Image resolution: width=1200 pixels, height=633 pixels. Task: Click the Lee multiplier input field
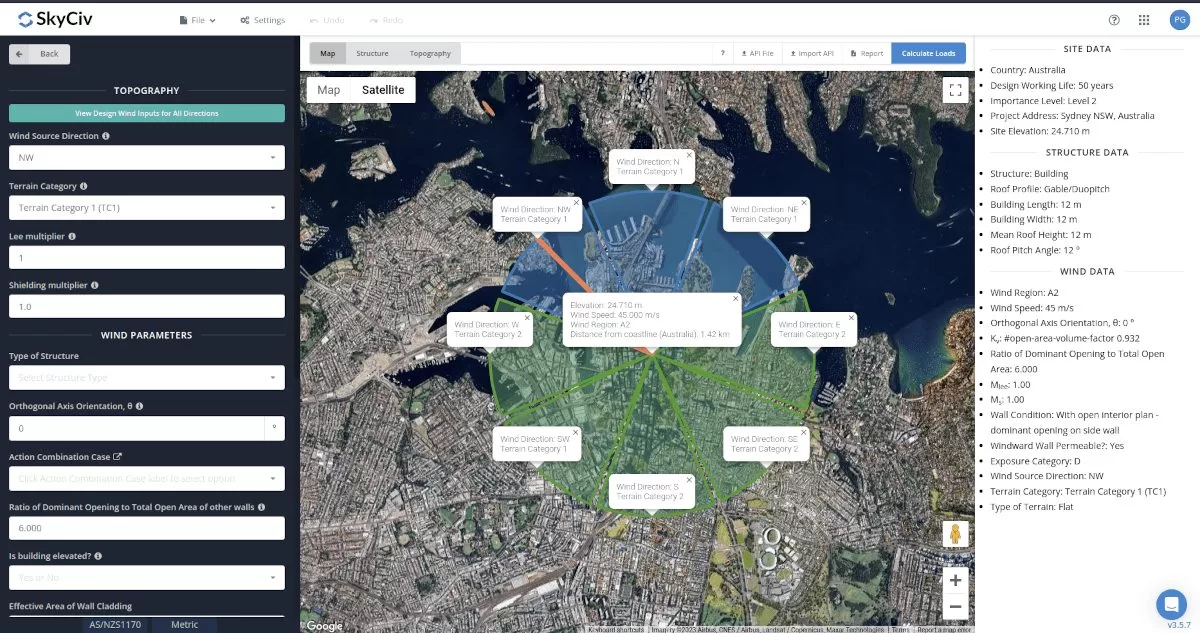tap(146, 258)
